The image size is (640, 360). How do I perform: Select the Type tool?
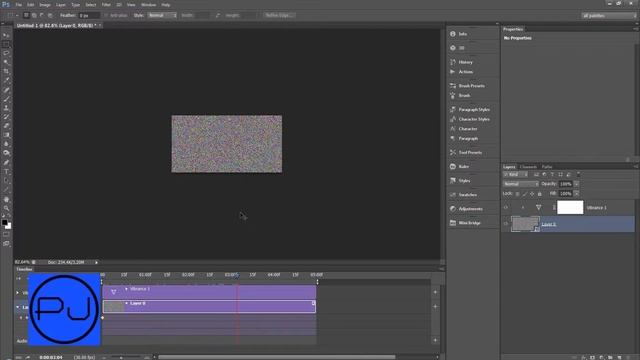[x=6, y=171]
